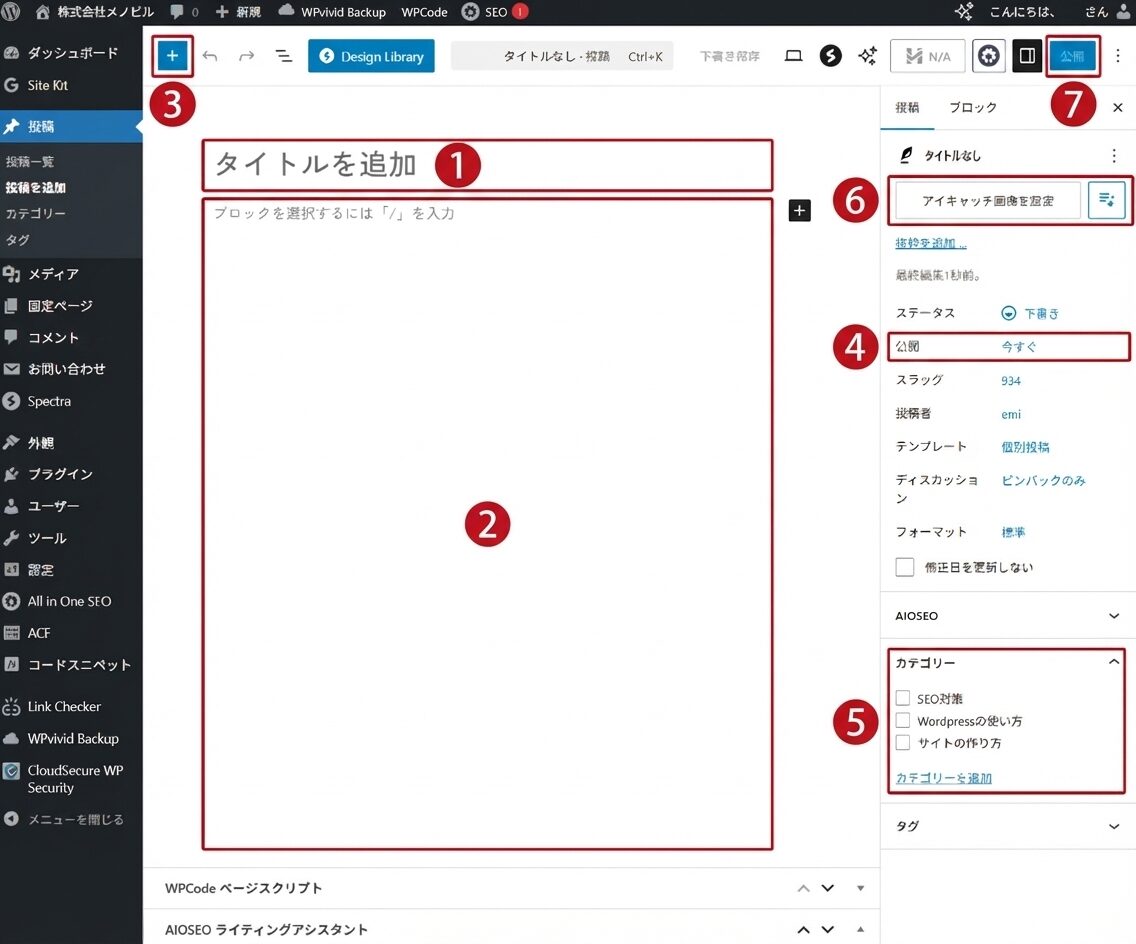Click the block inserter plus button
The image size is (1136, 944).
[x=172, y=56]
